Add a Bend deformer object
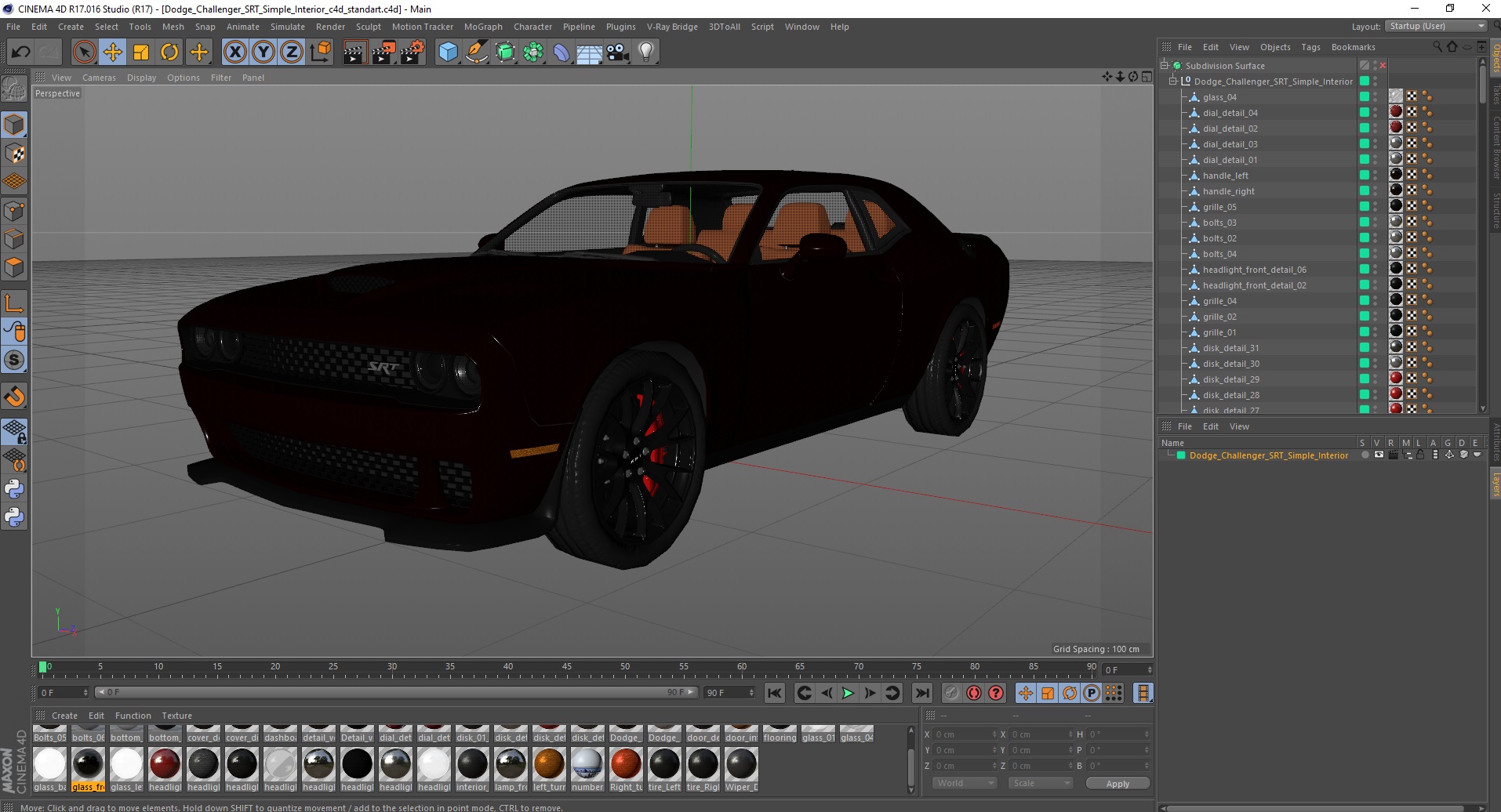 click(562, 53)
